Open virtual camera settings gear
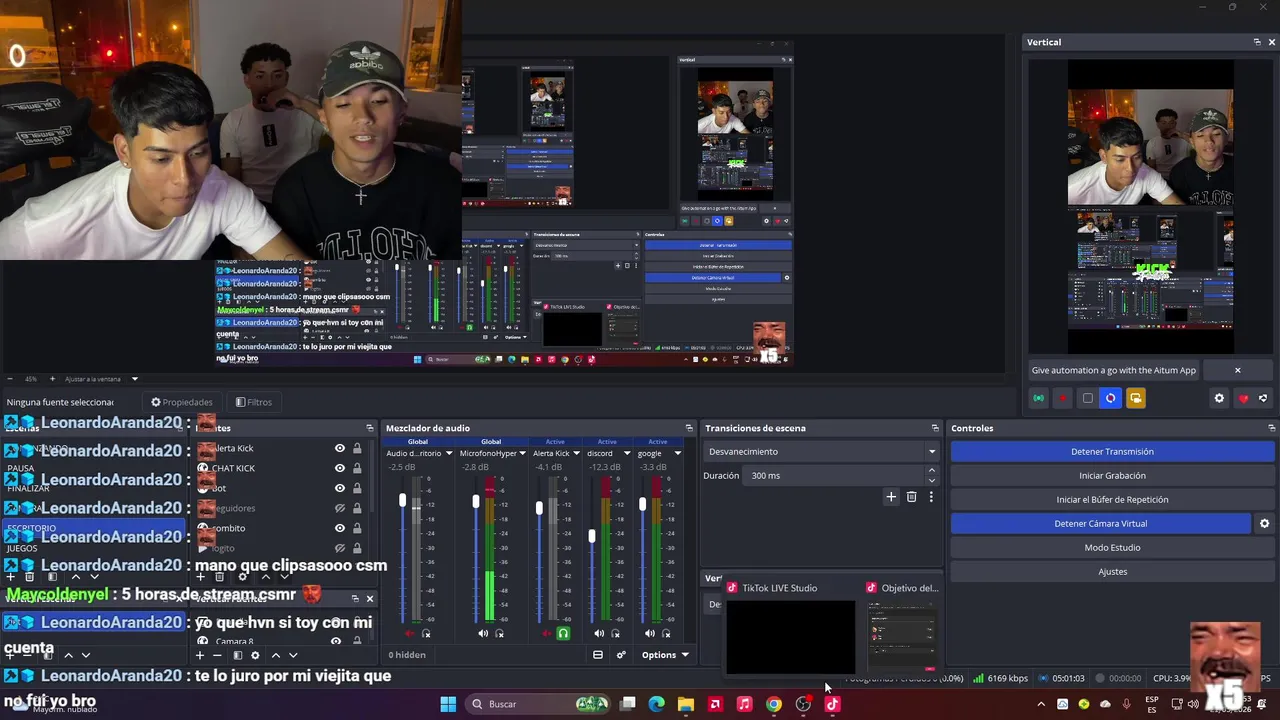1280x720 pixels. coord(1264,523)
